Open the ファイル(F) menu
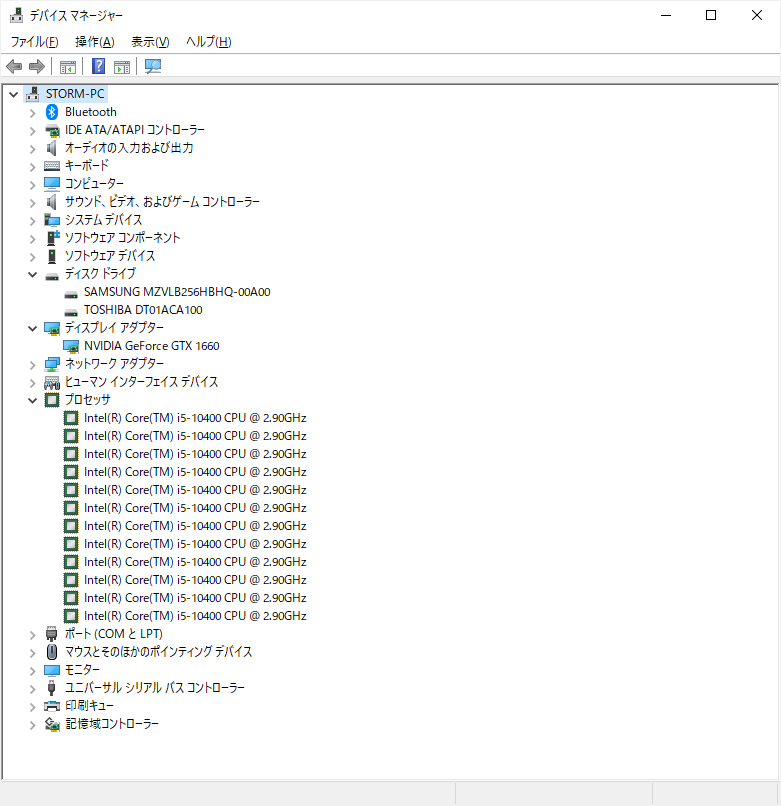The height and width of the screenshot is (806, 781). point(34,42)
